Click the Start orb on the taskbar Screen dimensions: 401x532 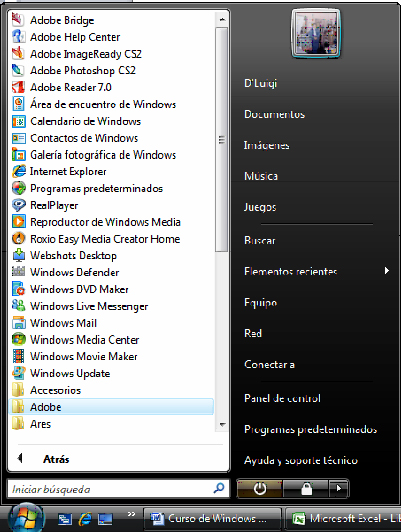tap(27, 518)
